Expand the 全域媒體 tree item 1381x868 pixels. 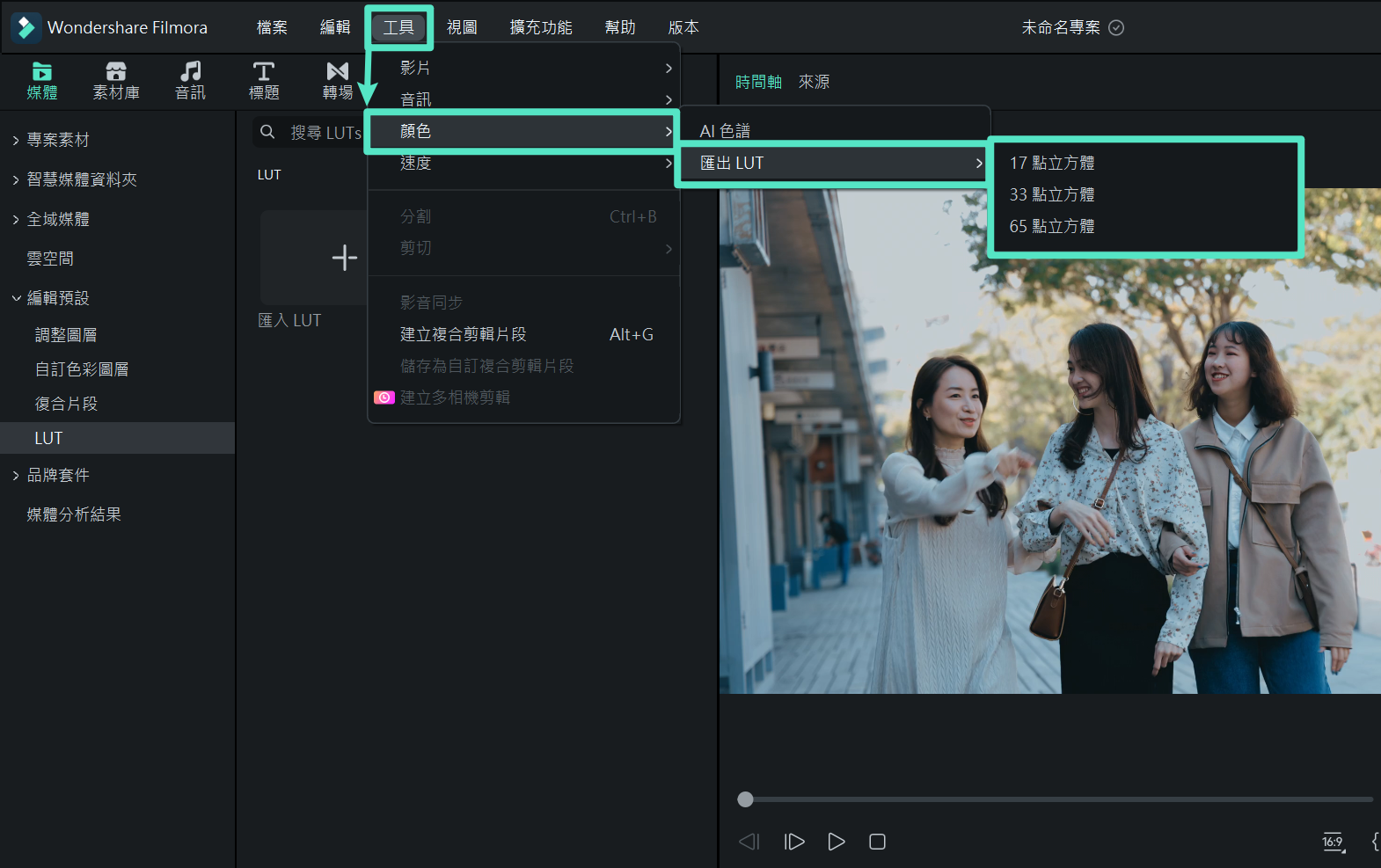(x=16, y=219)
